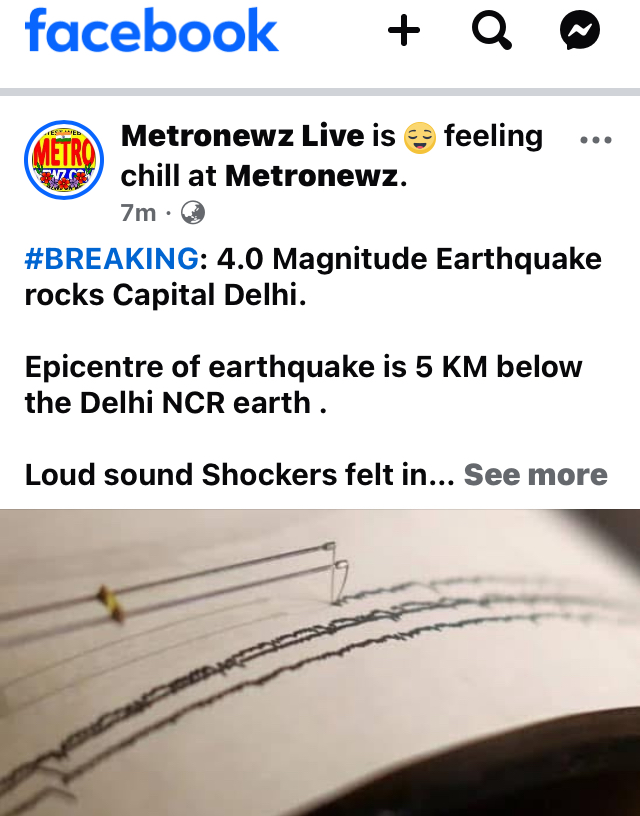Go to home via facebook logo
Screen dimensions: 640x816
[151, 30]
